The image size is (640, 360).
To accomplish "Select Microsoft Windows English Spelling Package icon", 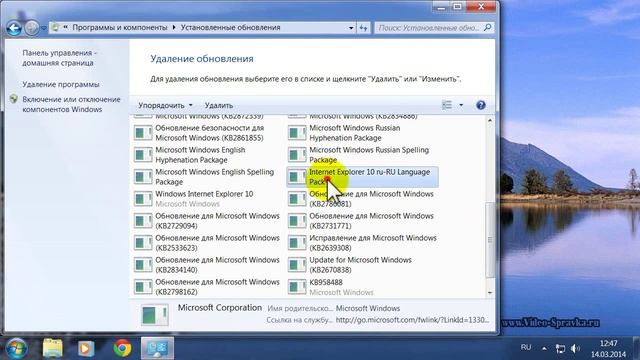I will click(x=143, y=177).
